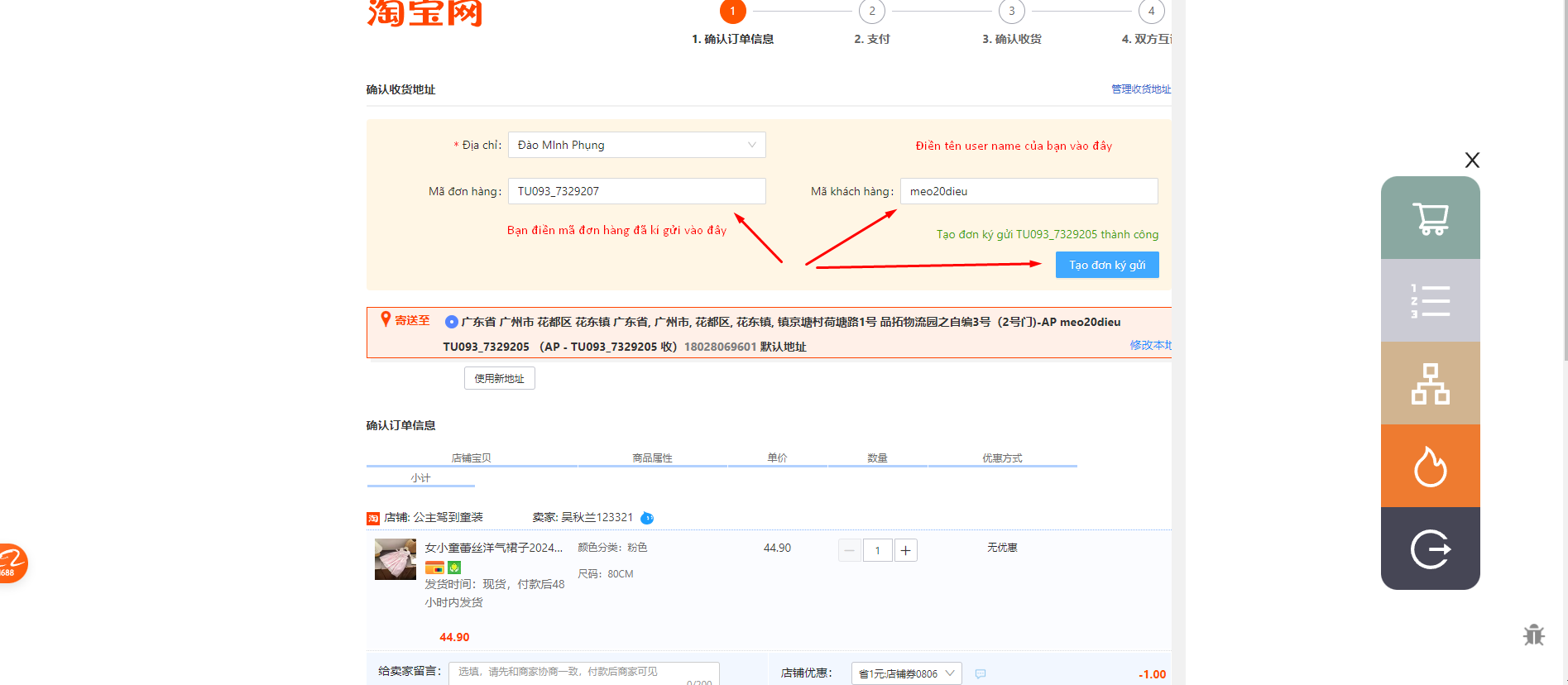Viewport: 1568px width, 685px height.
Task: Click the Mã đơn hàng input field
Action: pos(637,191)
